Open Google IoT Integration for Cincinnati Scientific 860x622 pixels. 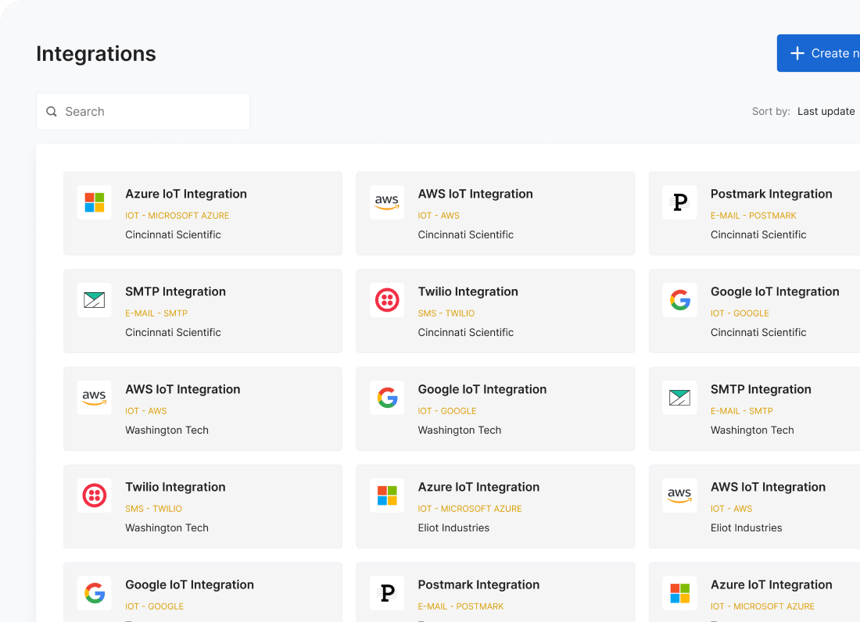tap(754, 311)
